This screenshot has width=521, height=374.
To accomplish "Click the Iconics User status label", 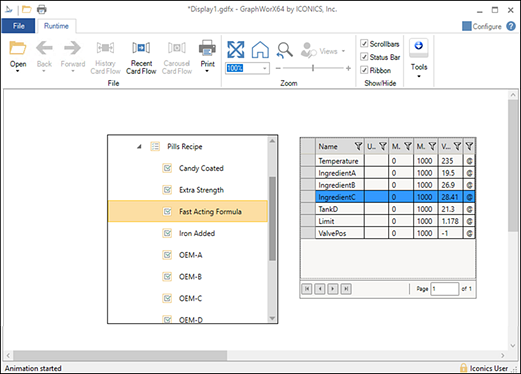I will [x=489, y=368].
